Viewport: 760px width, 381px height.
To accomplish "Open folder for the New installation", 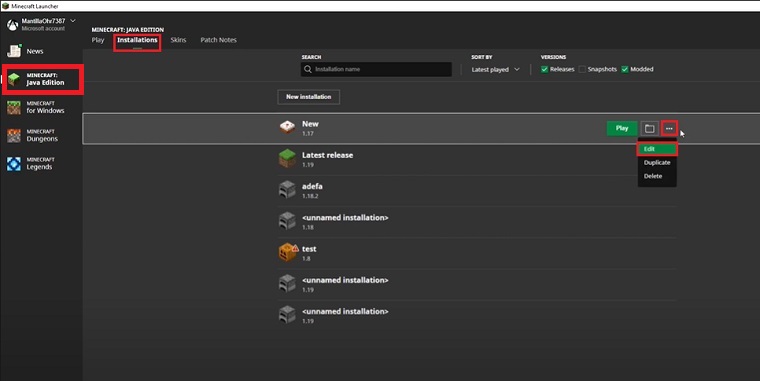I will 649,128.
